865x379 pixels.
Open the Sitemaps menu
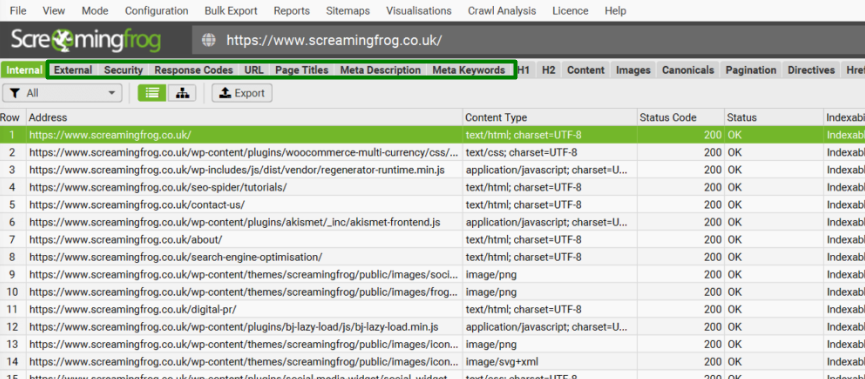(x=348, y=10)
